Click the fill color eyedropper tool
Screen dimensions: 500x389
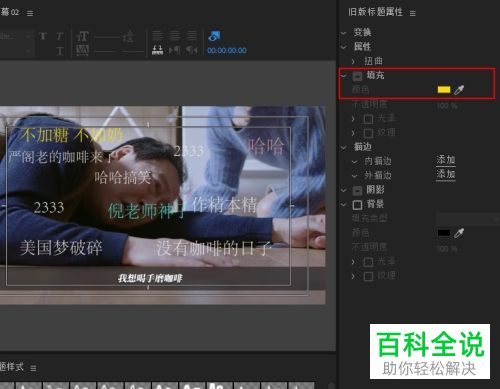pyautogui.click(x=459, y=89)
